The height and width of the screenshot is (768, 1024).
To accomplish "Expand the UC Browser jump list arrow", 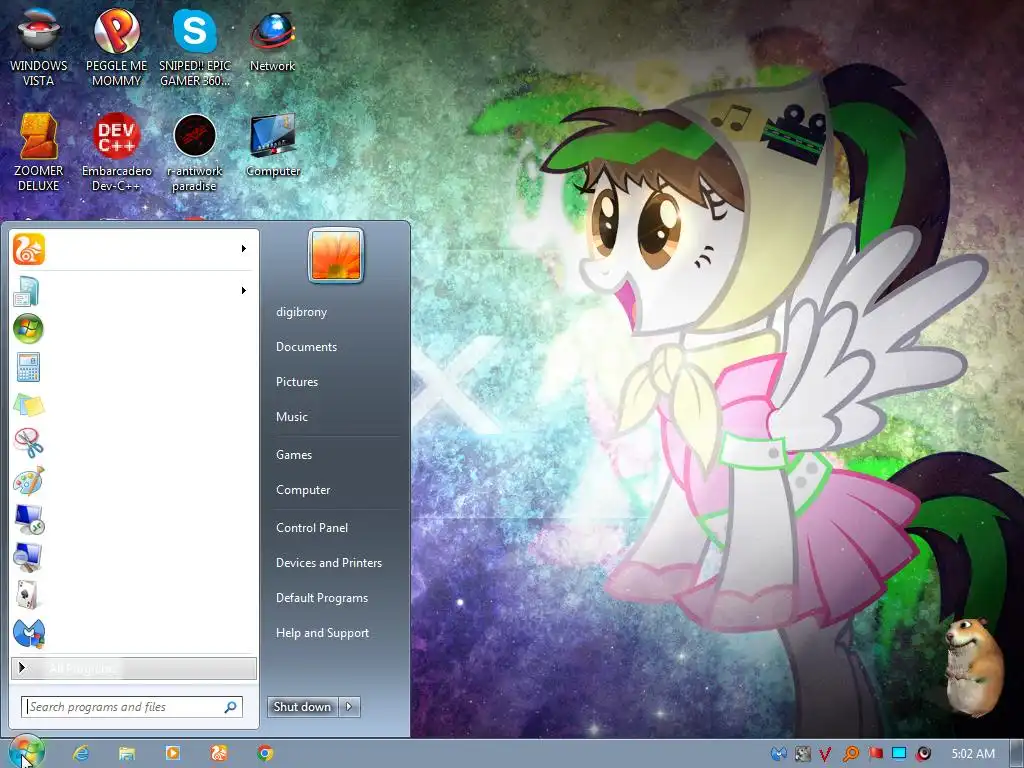I will (x=244, y=249).
